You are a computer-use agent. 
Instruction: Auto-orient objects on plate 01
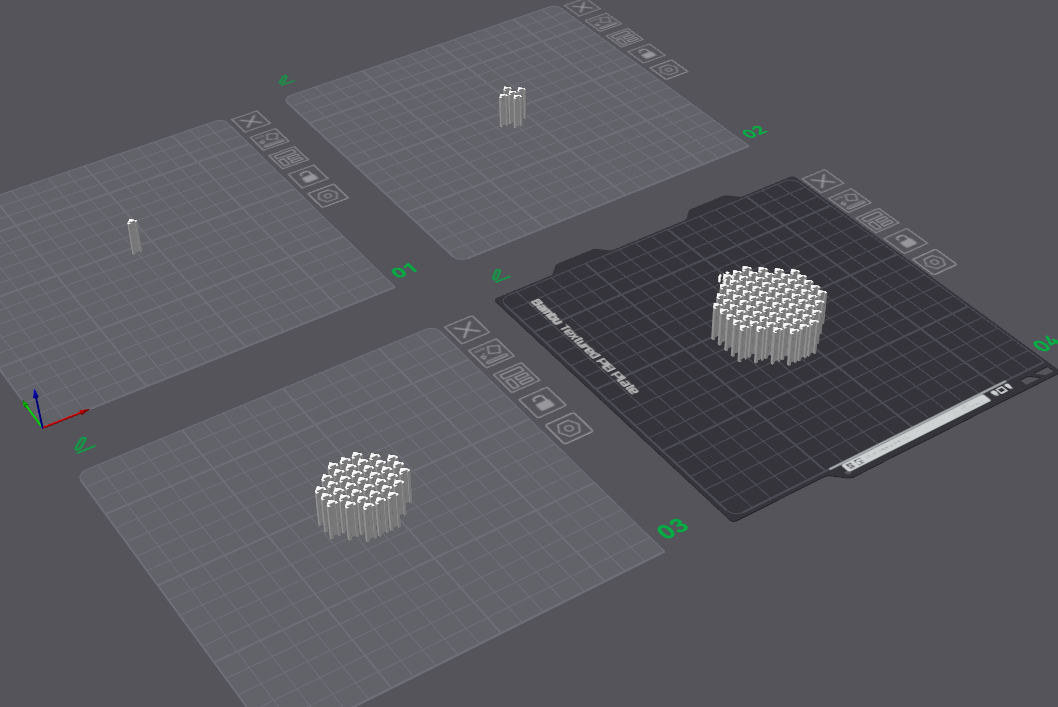tap(270, 140)
